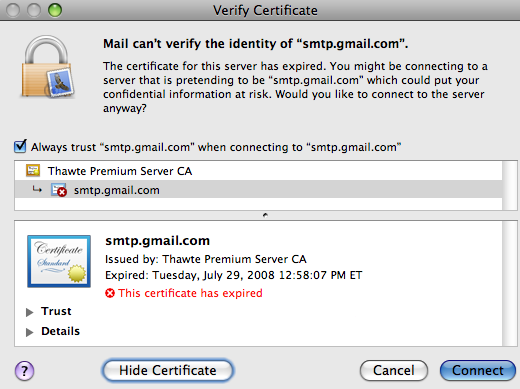The image size is (520, 389).
Task: Click the large Certificate Standard image
Action: (x=59, y=261)
